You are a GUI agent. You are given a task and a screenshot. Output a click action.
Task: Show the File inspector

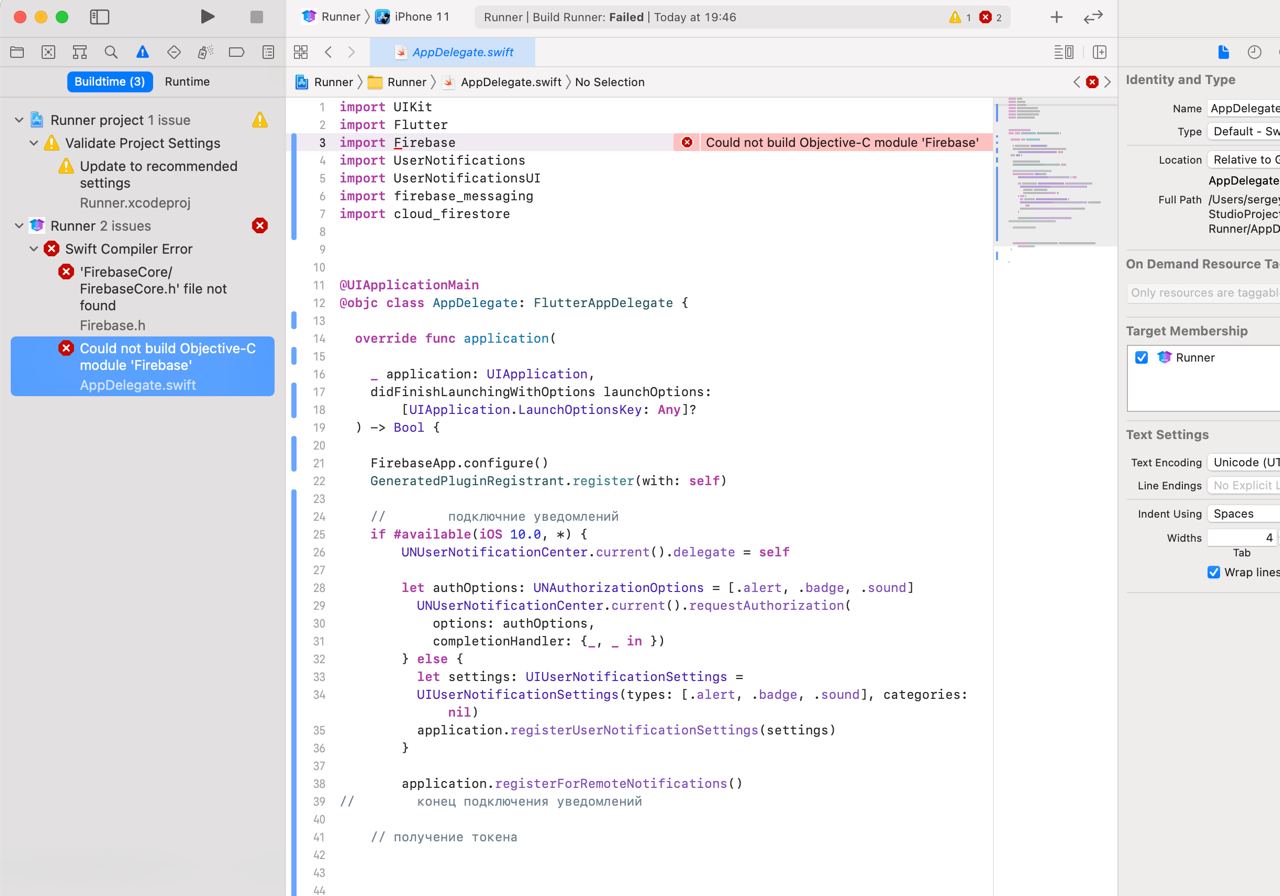[x=1223, y=52]
